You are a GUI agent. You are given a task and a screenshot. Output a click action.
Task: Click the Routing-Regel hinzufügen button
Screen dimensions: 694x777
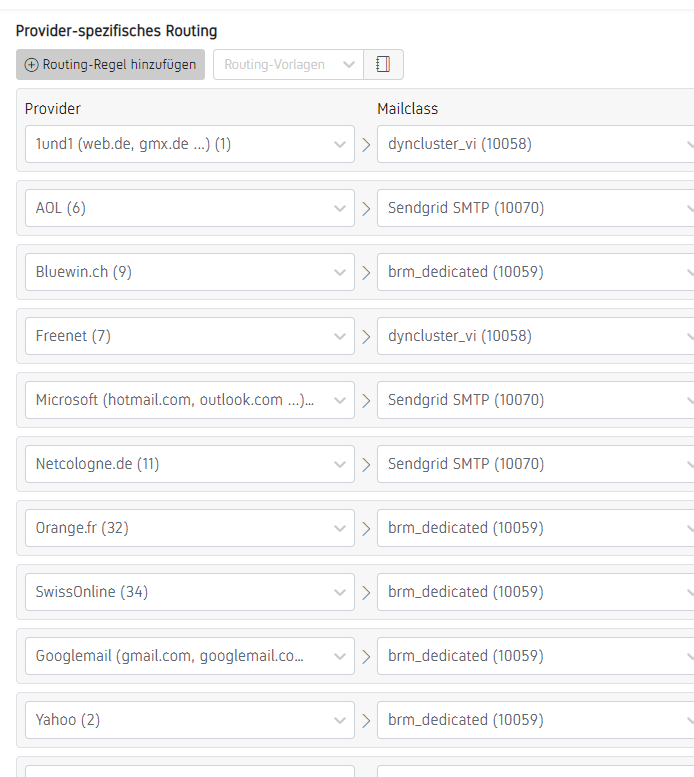click(110, 65)
